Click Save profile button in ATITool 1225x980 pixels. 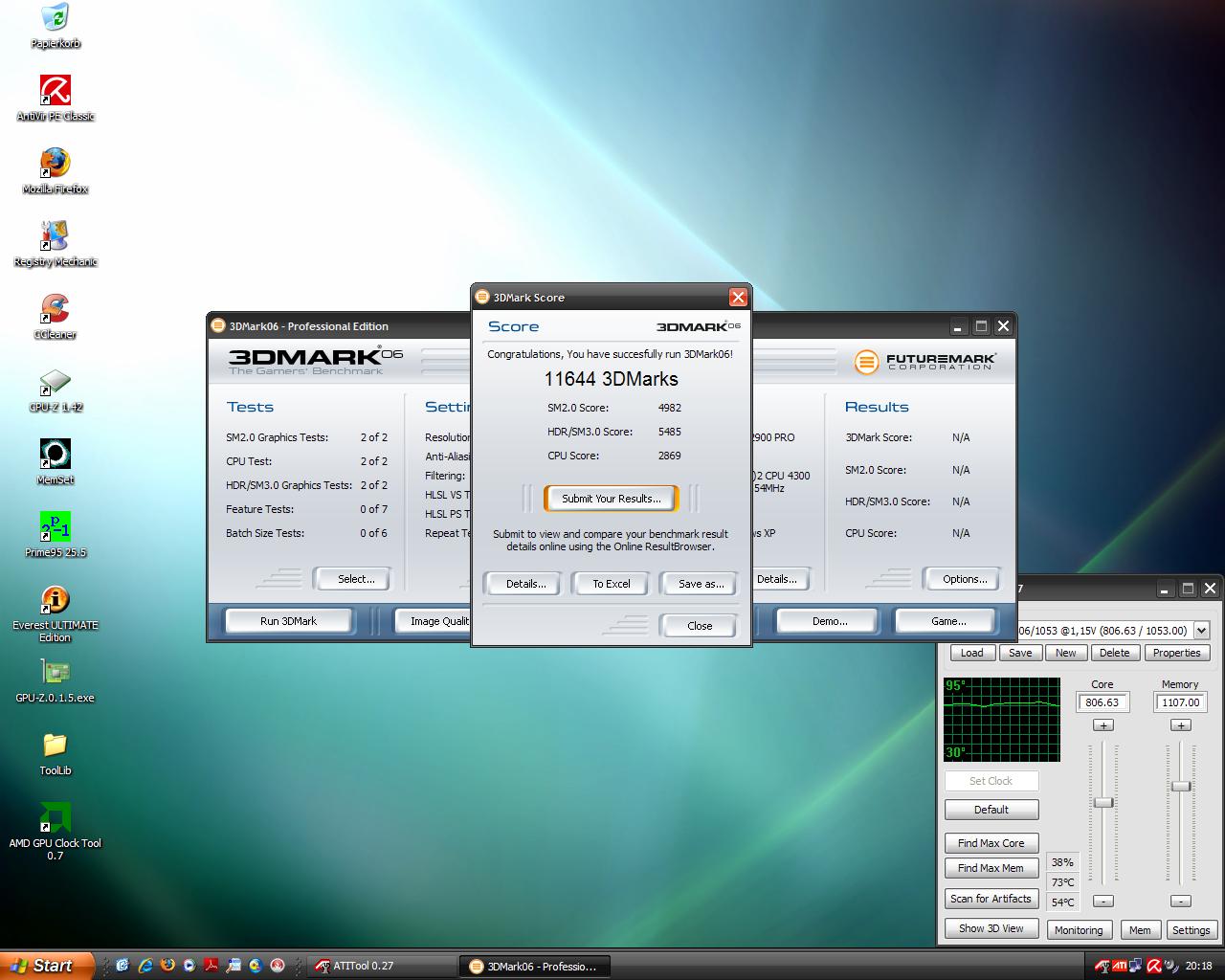pos(1020,653)
